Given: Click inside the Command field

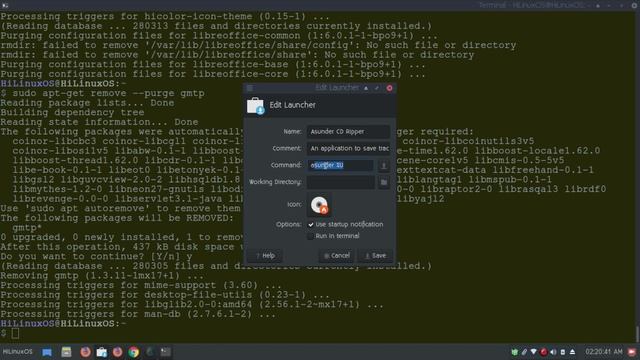Looking at the screenshot, I should tap(340, 165).
